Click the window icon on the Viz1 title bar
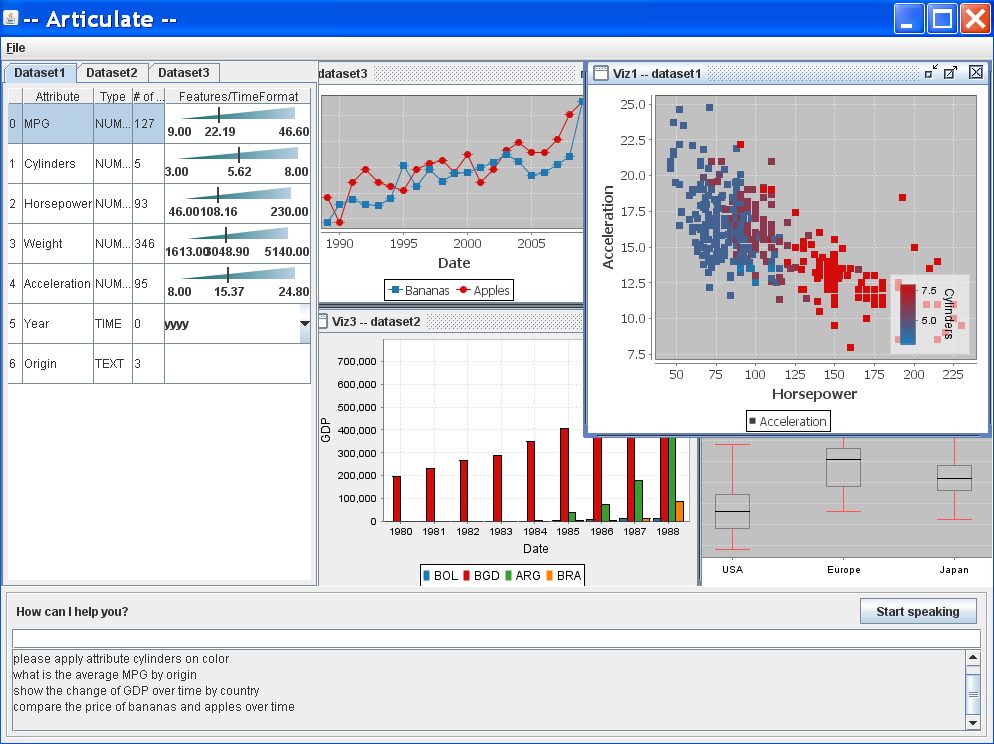994x744 pixels. click(x=601, y=73)
